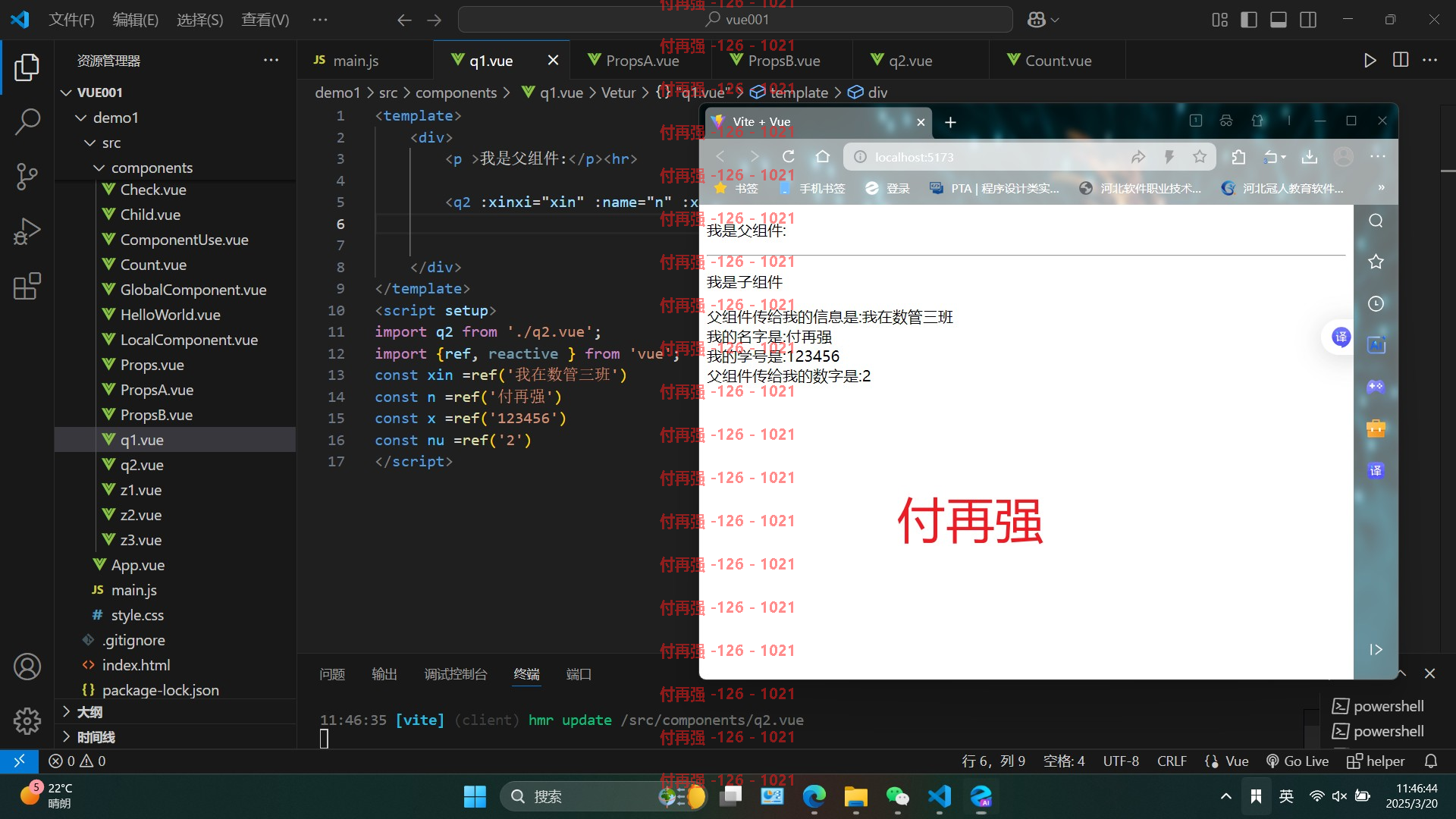Switch to 问题 problems panel tab
Screen dimensions: 1456x819
[332, 674]
